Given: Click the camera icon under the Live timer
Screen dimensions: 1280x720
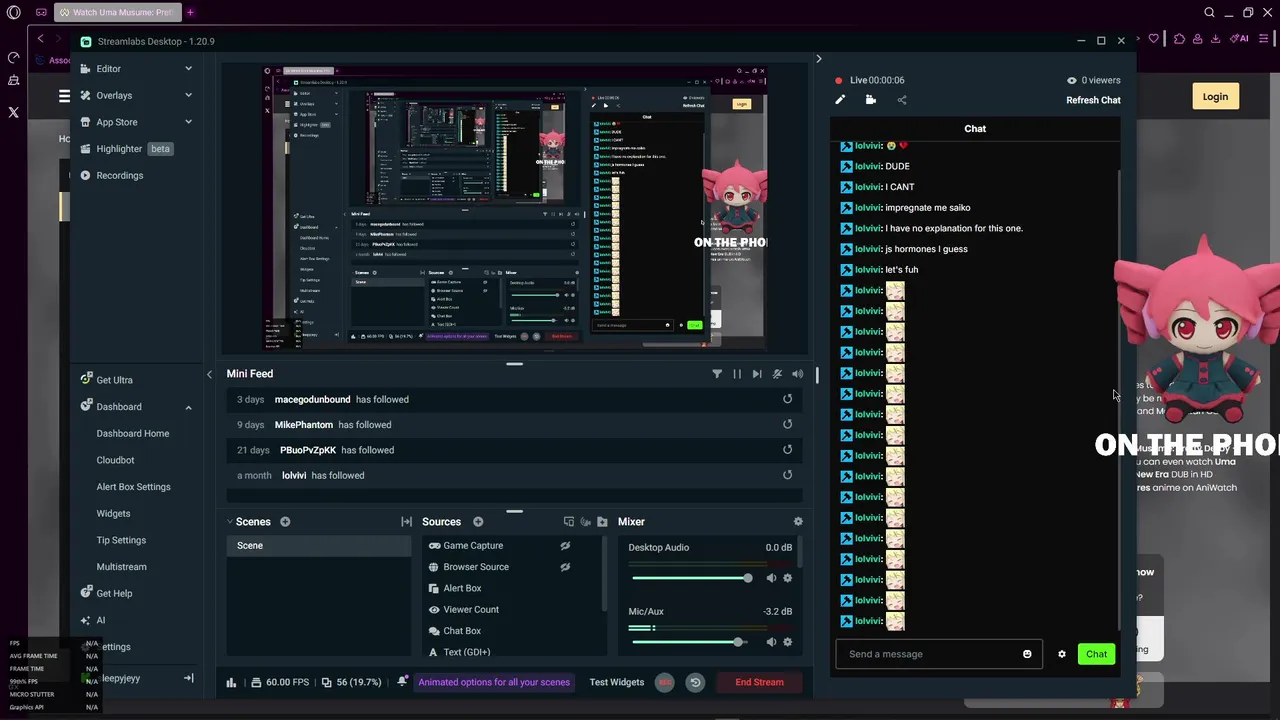Looking at the screenshot, I should point(871,100).
